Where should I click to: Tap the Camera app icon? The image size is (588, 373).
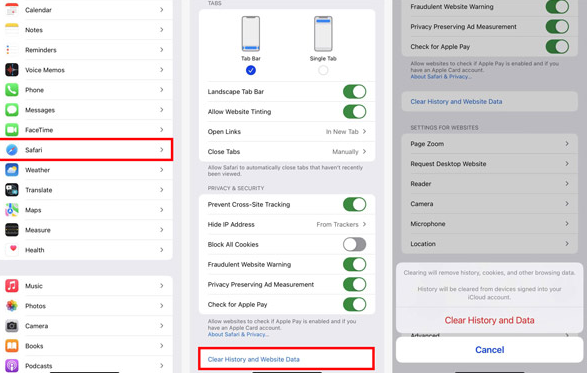tap(12, 326)
